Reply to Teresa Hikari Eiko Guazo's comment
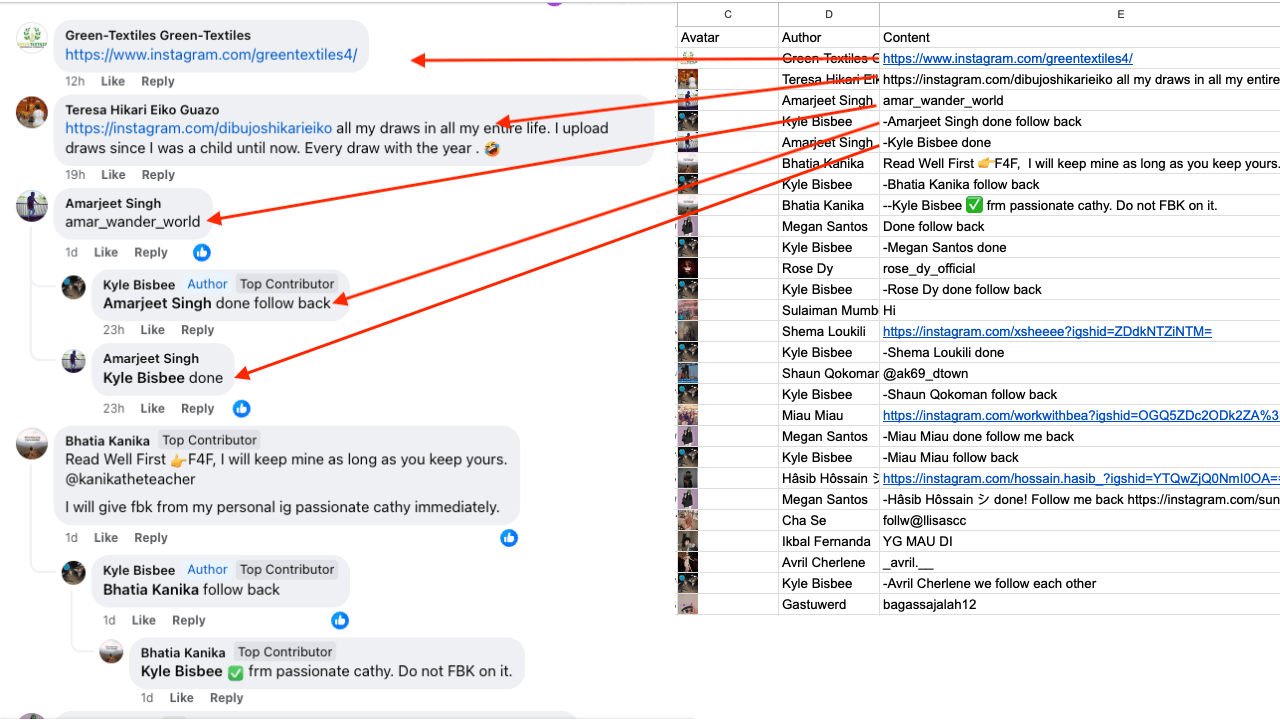Screen dimensions: 1280x720 158,175
